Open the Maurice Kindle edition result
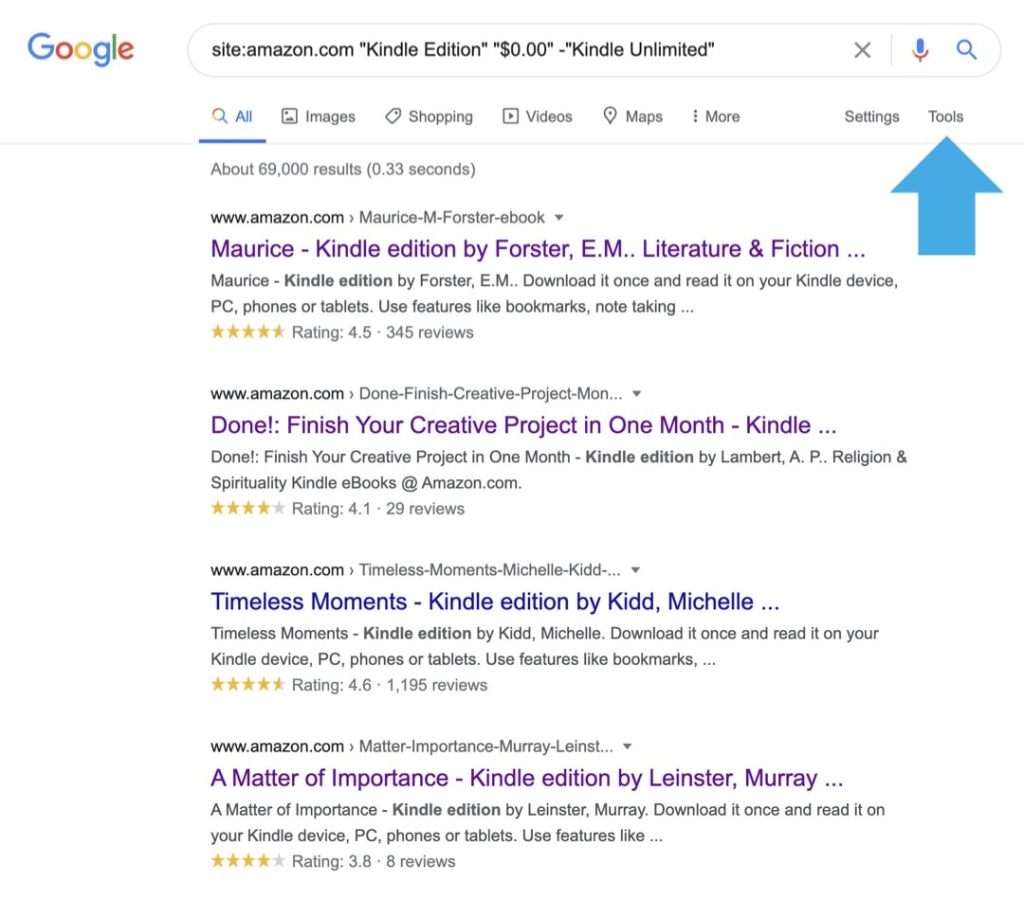Viewport: 1024px width, 899px height. (535, 248)
